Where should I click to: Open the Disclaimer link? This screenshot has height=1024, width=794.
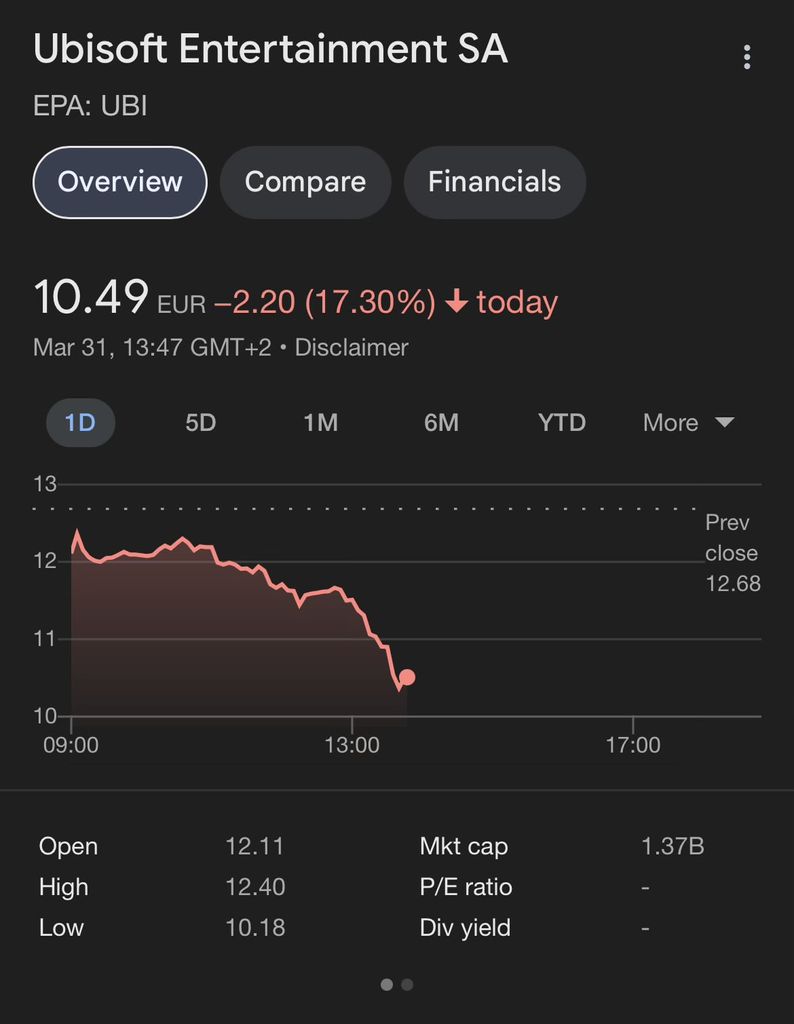coord(351,347)
